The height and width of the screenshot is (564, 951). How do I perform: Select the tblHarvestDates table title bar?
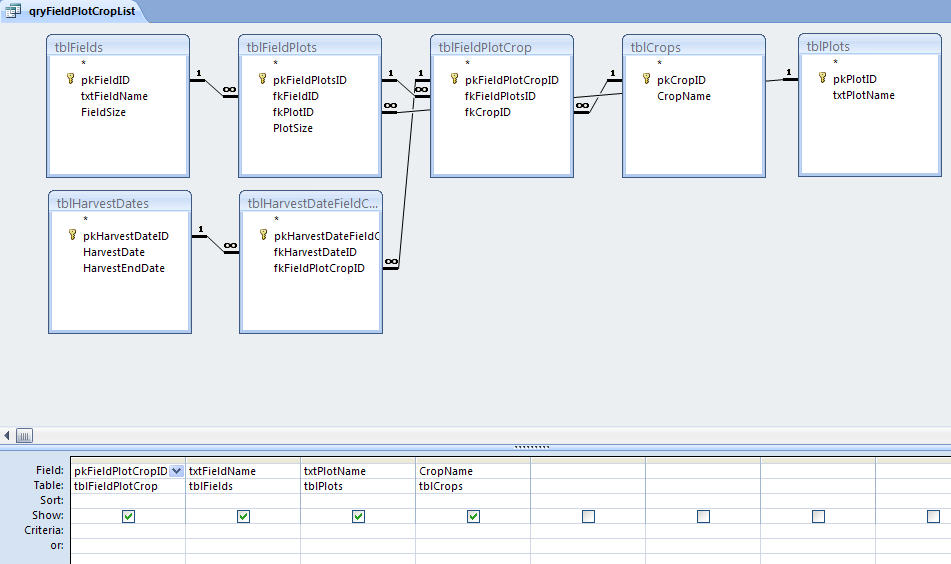(x=119, y=203)
